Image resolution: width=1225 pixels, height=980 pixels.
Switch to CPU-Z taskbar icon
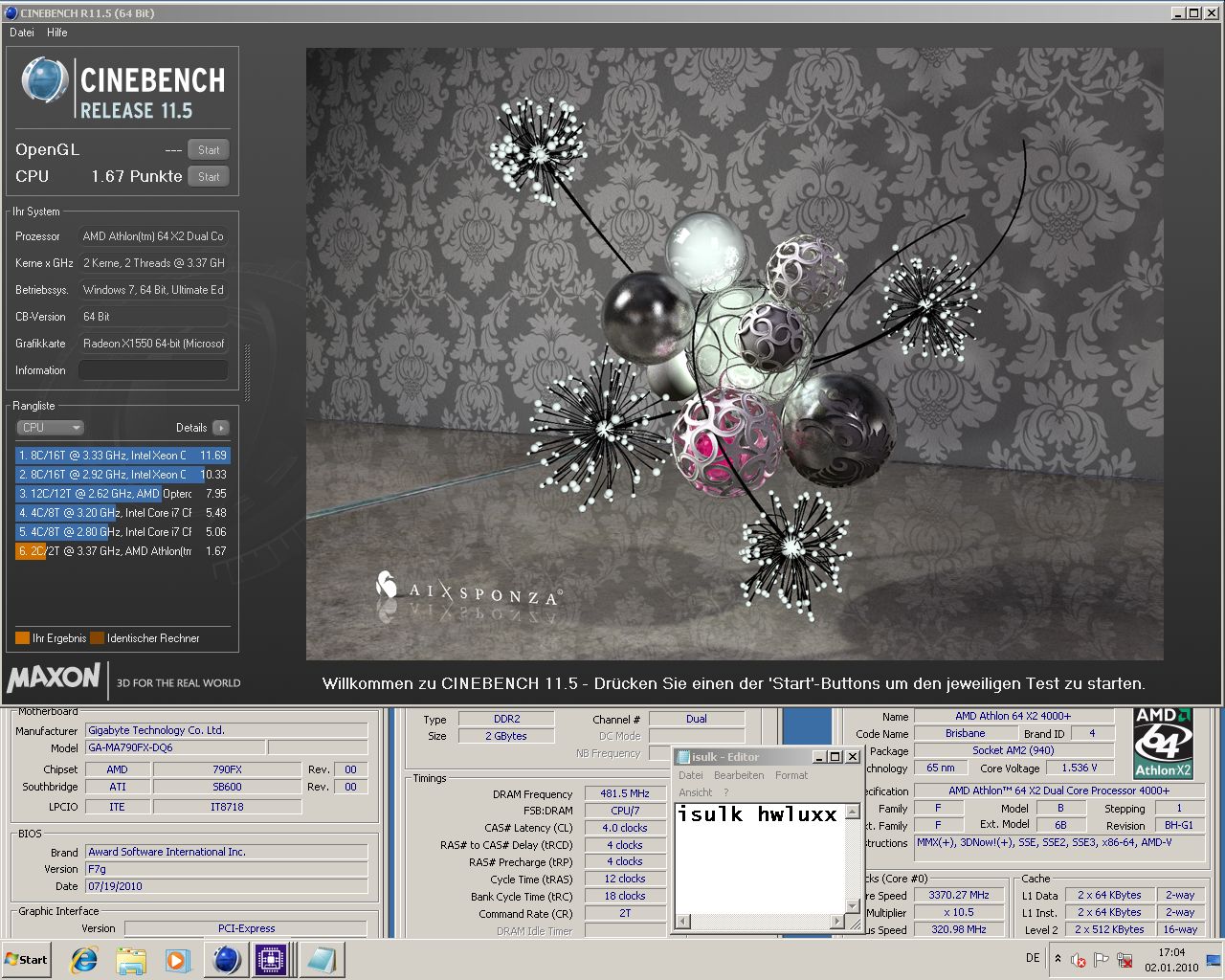pos(273,960)
